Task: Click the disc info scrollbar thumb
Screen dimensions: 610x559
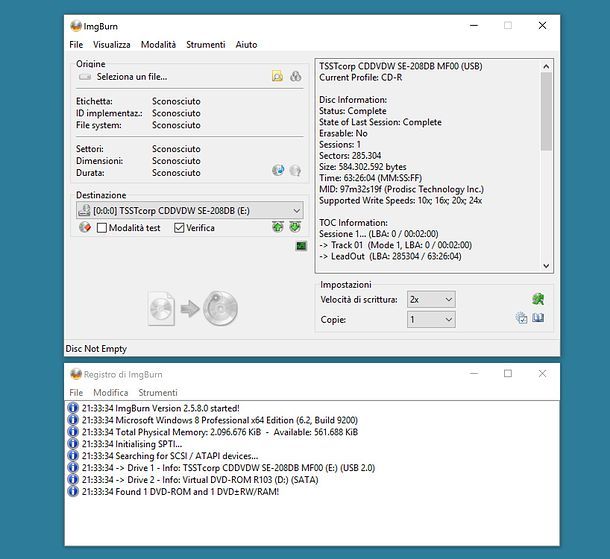Action: (546, 111)
